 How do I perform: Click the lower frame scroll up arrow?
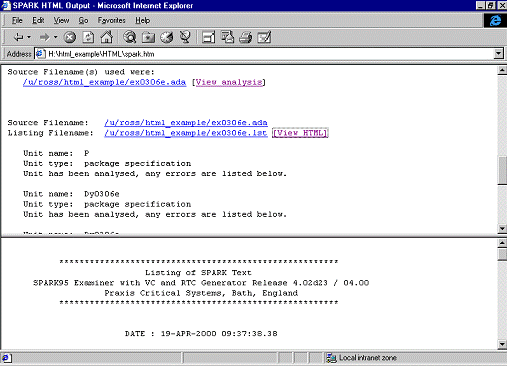click(502, 243)
